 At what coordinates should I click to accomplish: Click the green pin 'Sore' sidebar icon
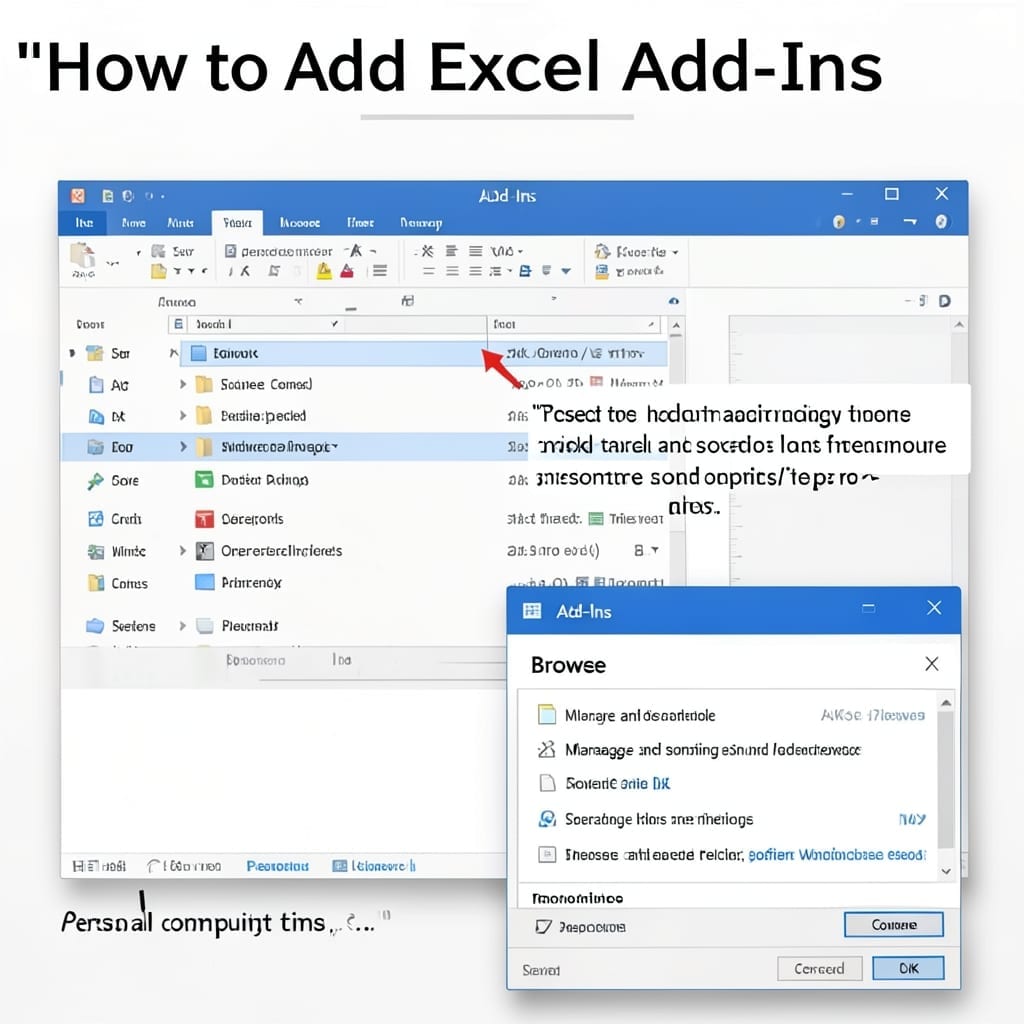(96, 481)
